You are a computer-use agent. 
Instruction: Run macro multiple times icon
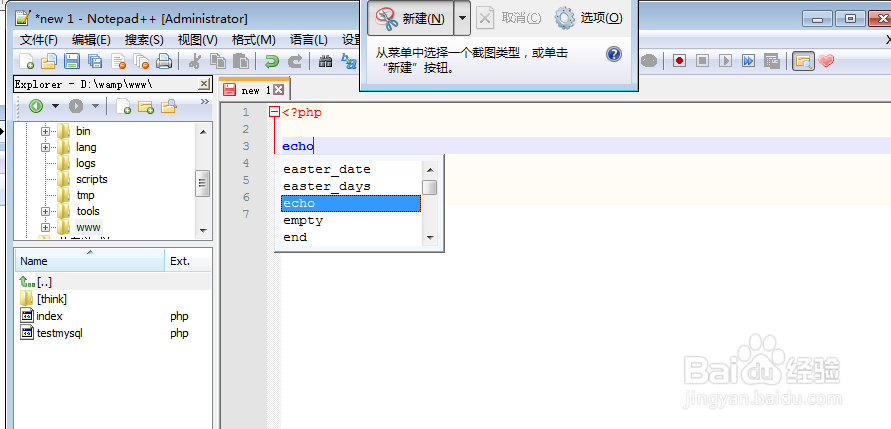(x=748, y=60)
